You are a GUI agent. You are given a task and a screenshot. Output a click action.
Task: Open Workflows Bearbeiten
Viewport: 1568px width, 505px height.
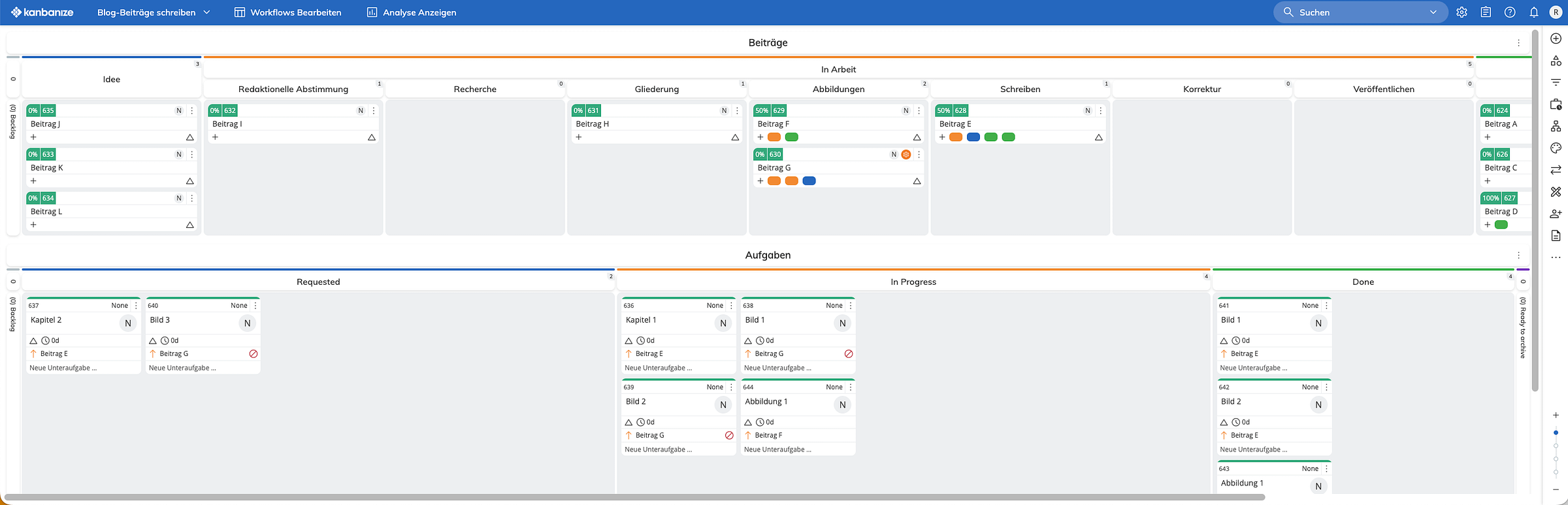tap(288, 12)
